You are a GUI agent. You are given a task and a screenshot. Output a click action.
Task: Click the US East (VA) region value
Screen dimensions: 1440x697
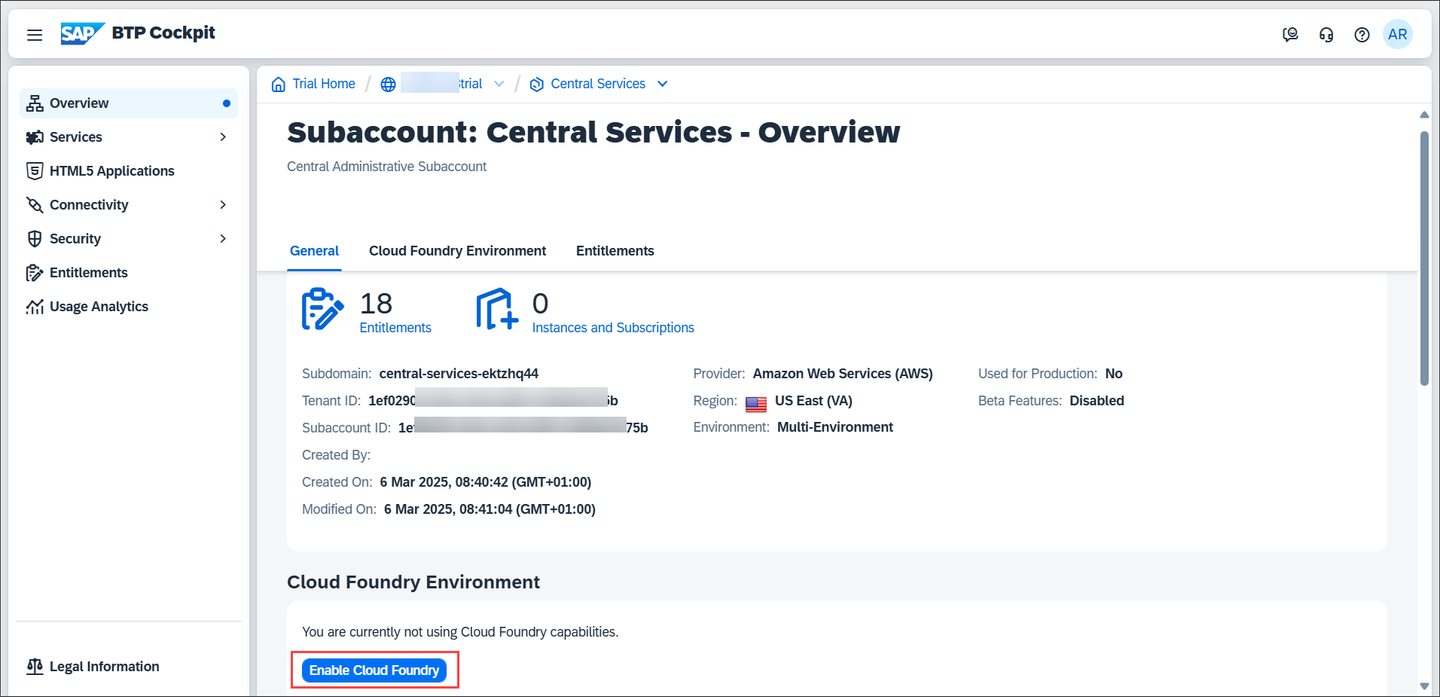[x=813, y=401]
